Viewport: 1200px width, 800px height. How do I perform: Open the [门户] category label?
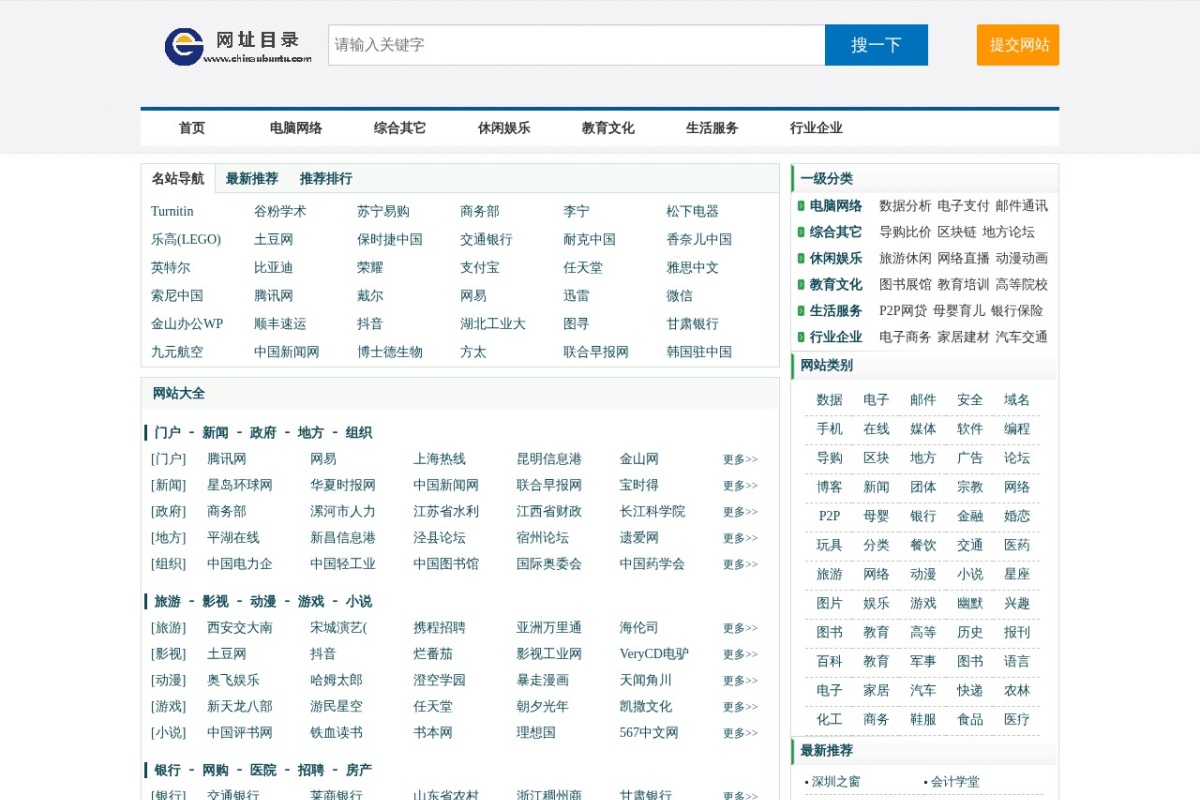click(168, 459)
